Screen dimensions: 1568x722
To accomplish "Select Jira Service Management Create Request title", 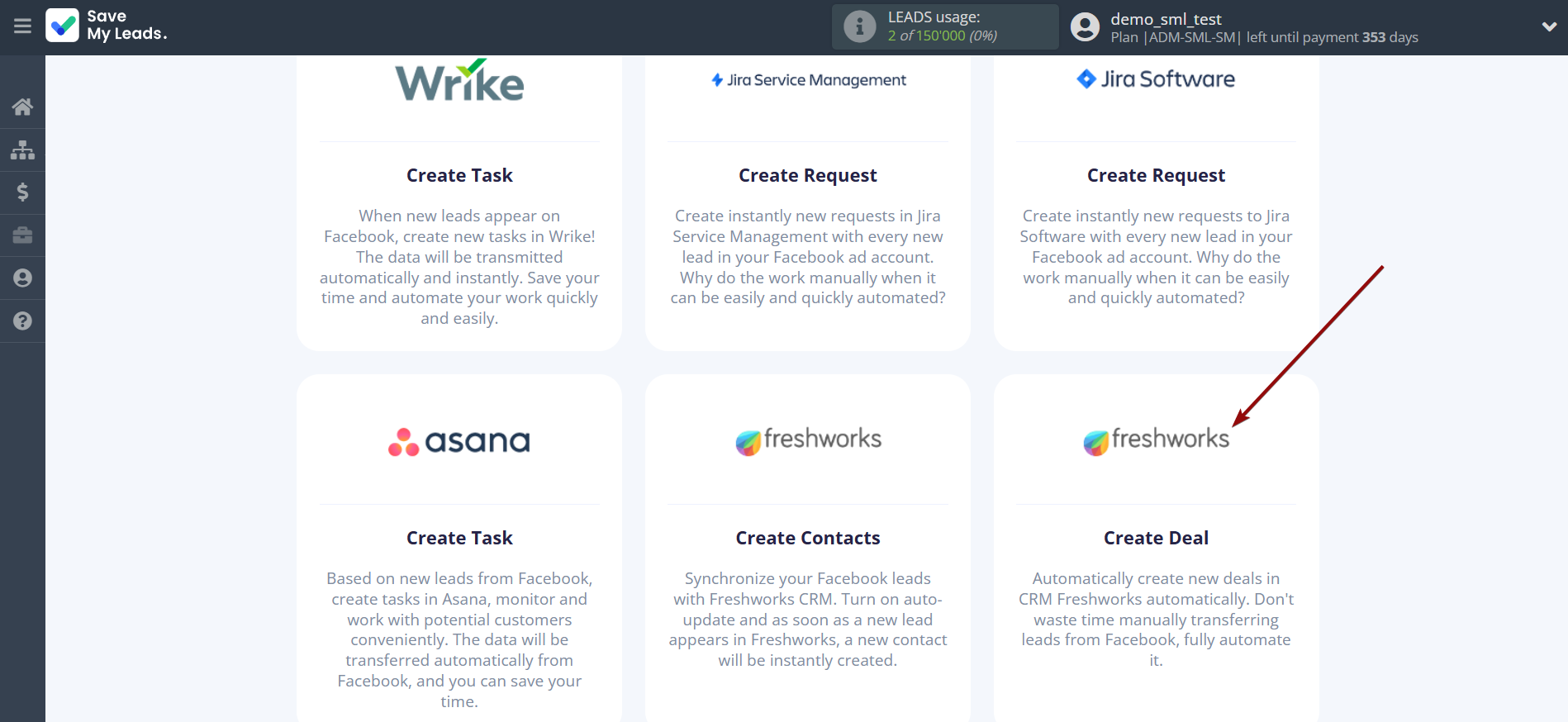I will 807,175.
